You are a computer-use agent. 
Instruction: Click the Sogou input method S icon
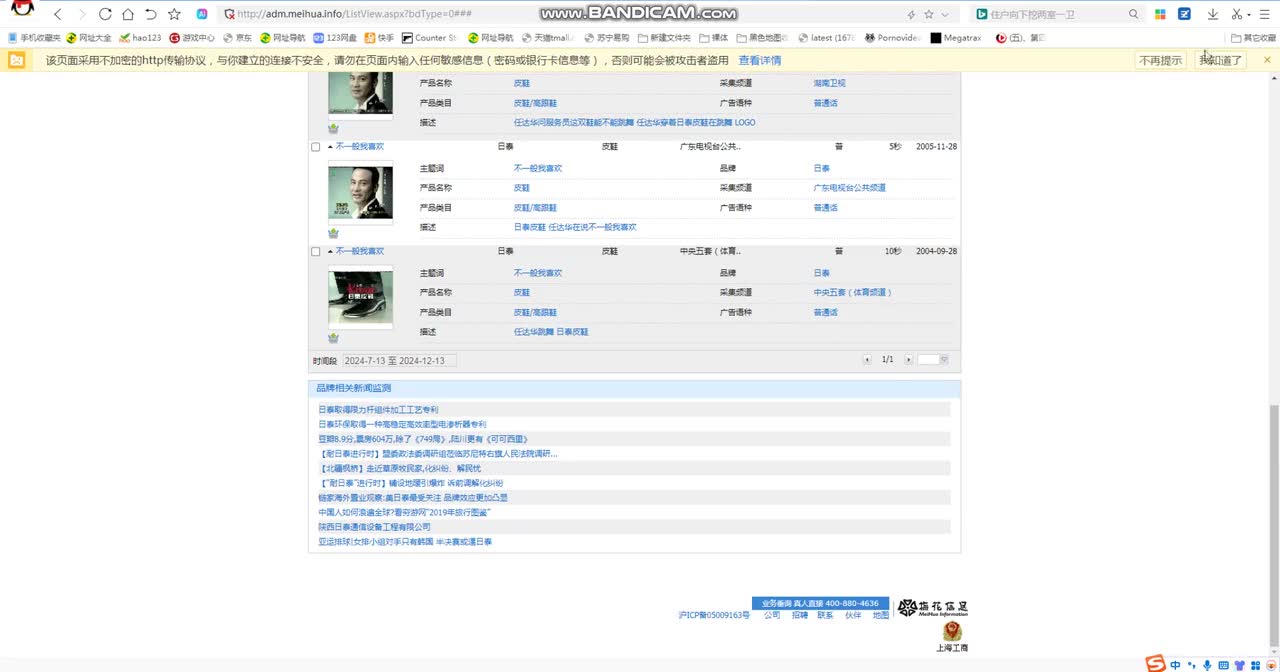coord(1155,664)
